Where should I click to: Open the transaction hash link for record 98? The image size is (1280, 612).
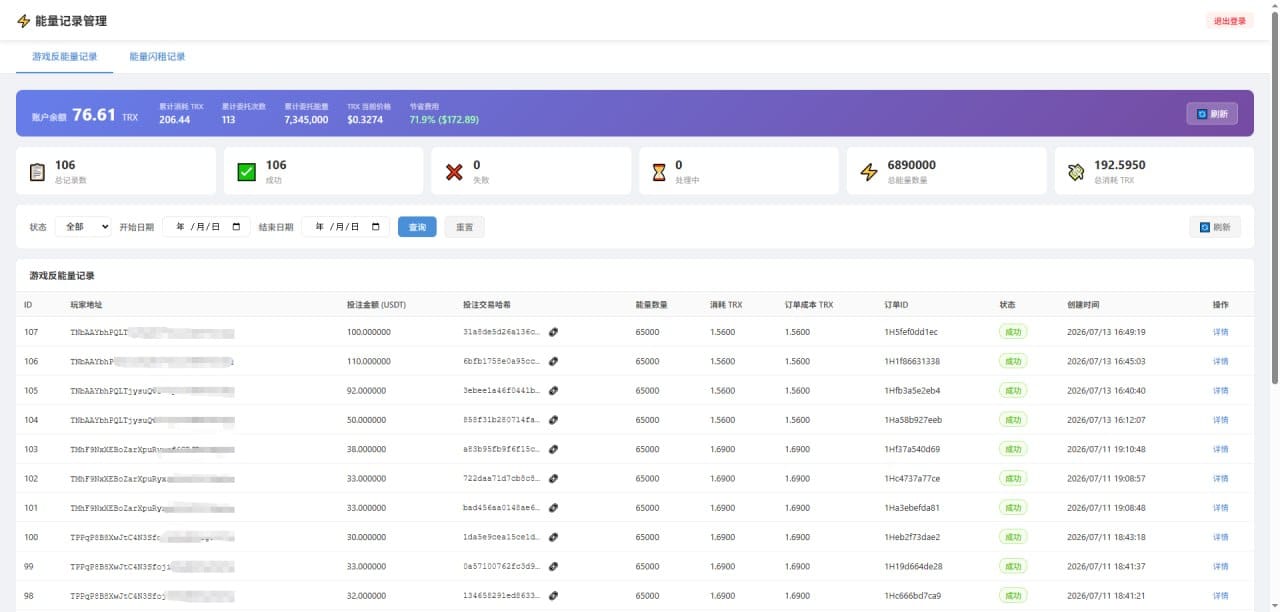click(x=553, y=596)
